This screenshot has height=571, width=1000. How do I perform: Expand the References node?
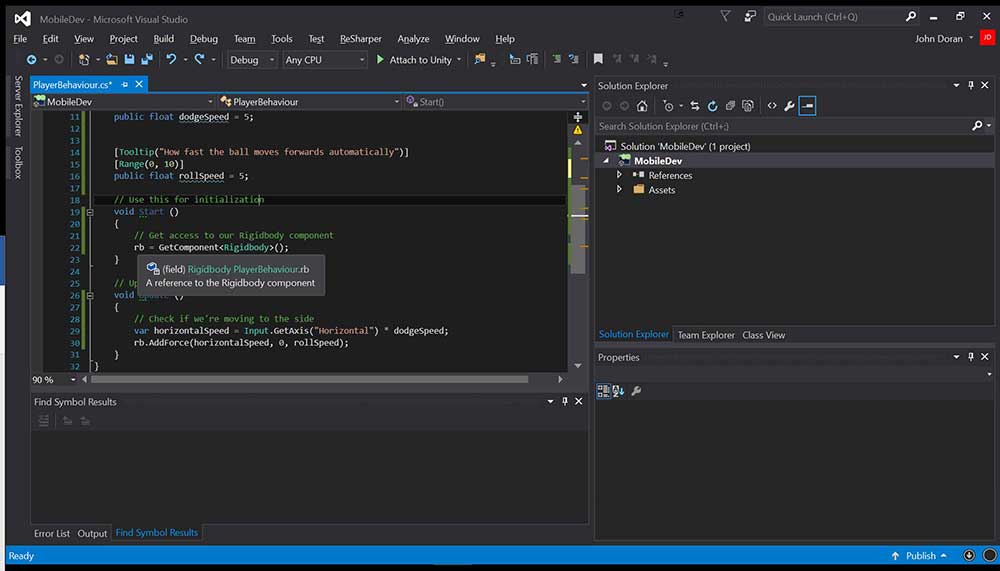coord(620,175)
